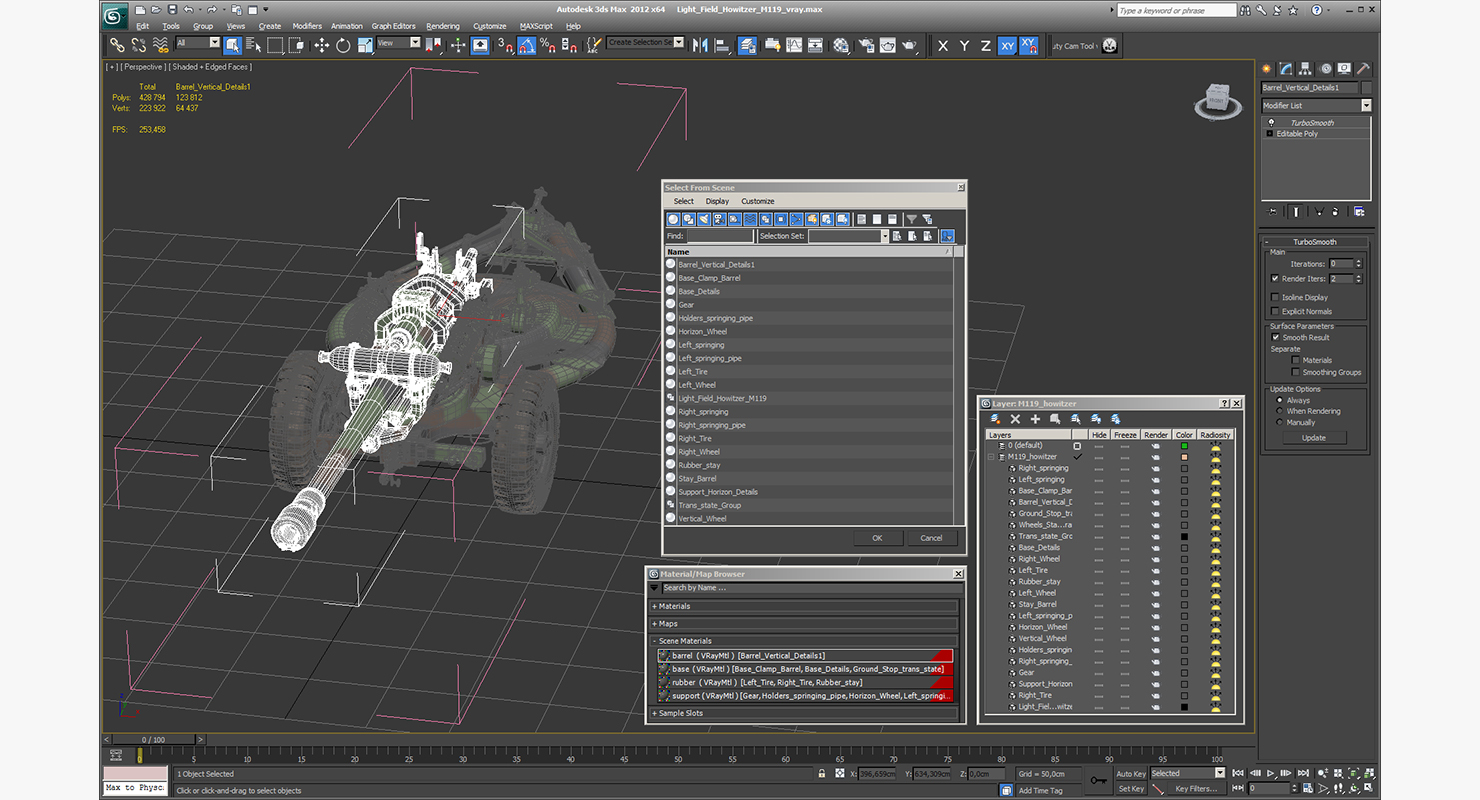Viewport: 1480px width, 800px height.
Task: Click Cancel in Select From Scene
Action: click(x=931, y=538)
